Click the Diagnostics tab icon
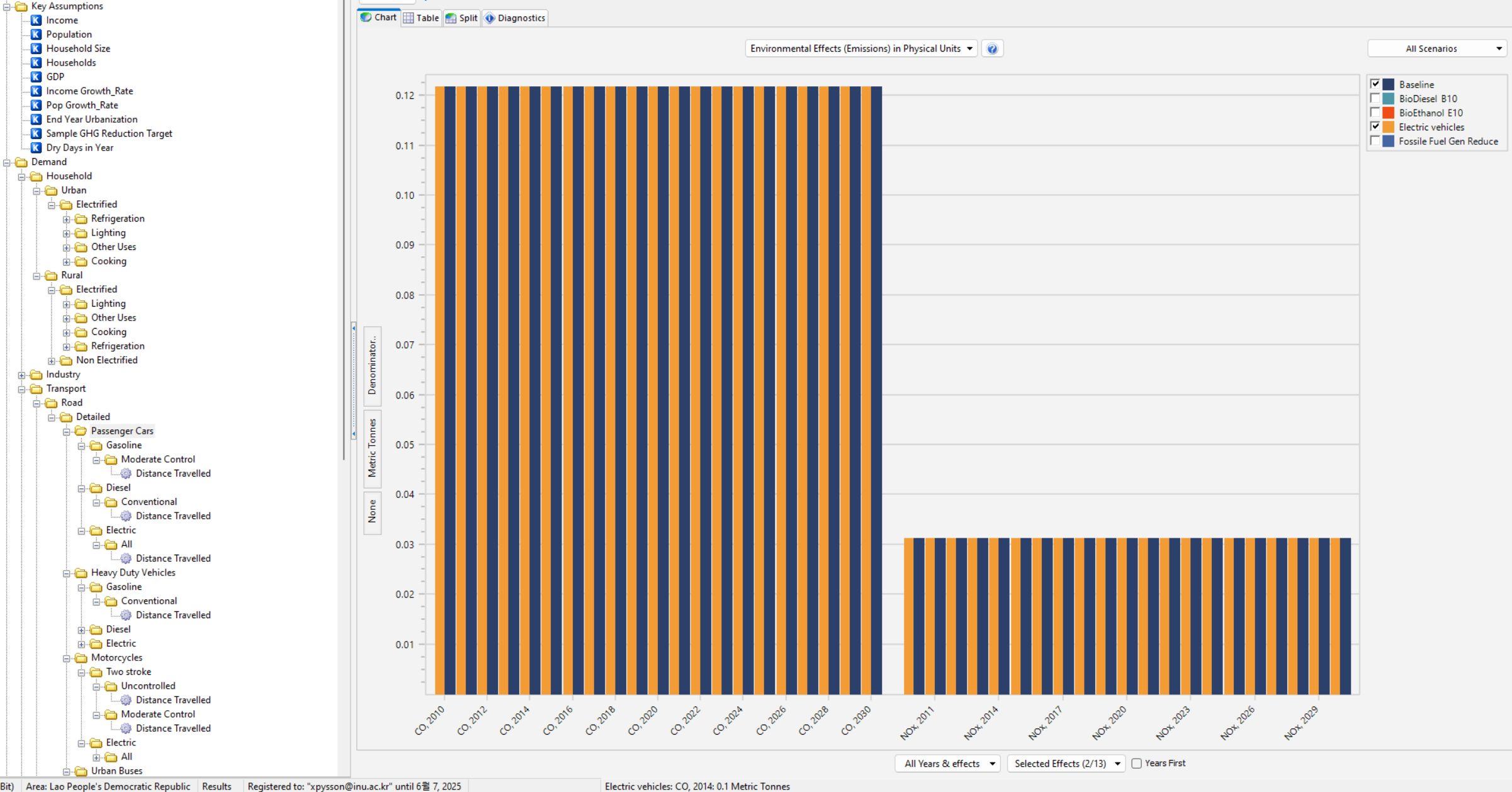The width and height of the screenshot is (1512, 792). pyautogui.click(x=490, y=18)
